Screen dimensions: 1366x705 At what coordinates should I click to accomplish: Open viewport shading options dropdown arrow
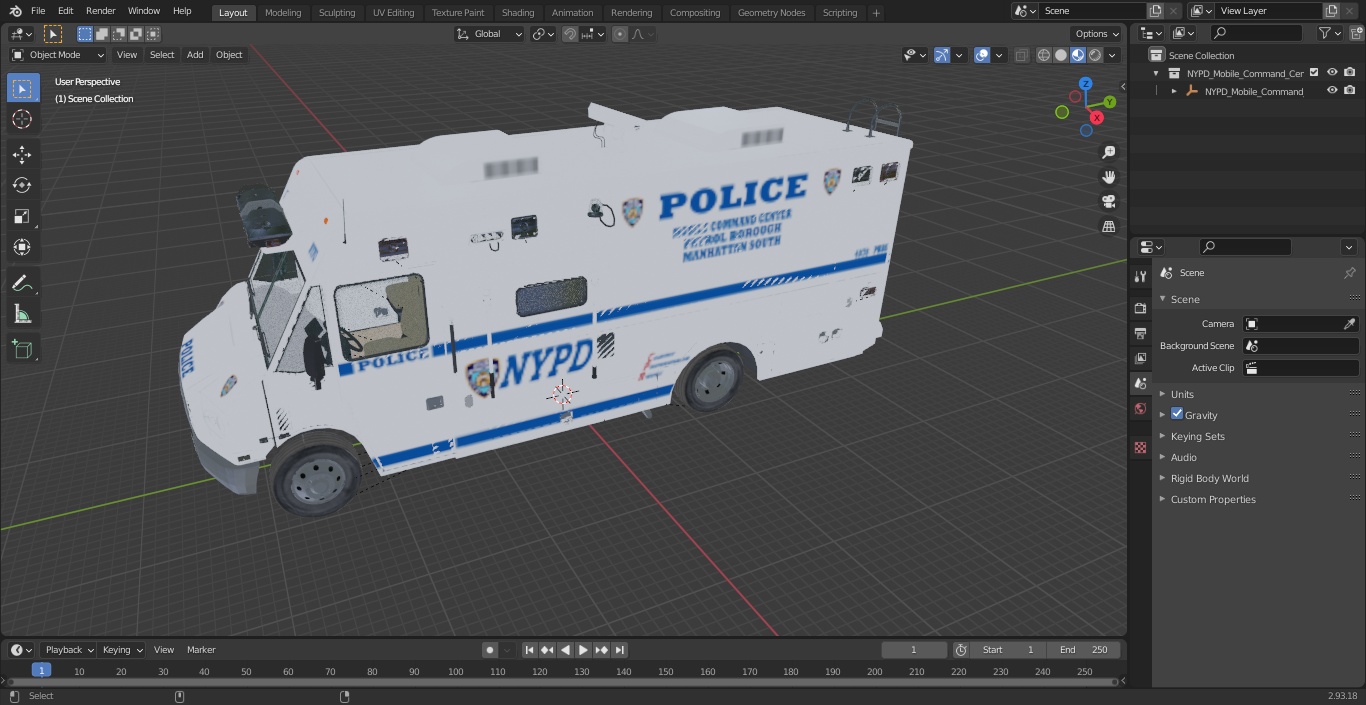(x=1114, y=55)
